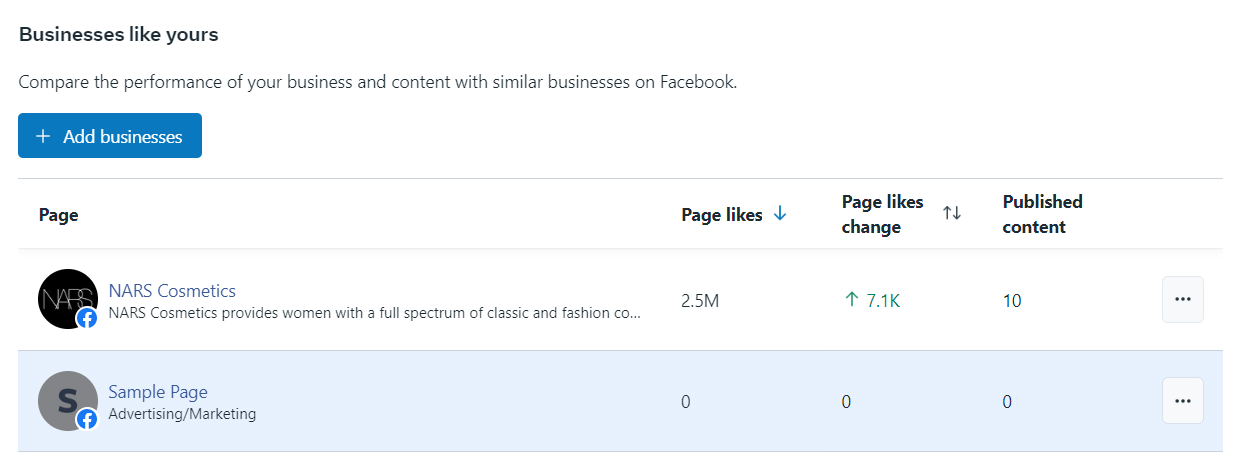The height and width of the screenshot is (475, 1237).
Task: Click Facebook badge on NARS Cosmetics logo
Action: click(87, 318)
